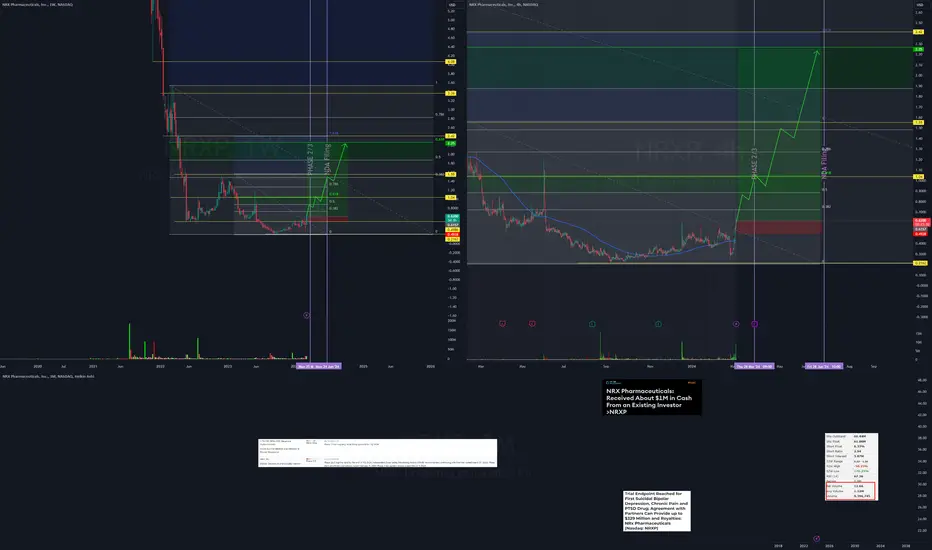Click the green 2.25 price label on 4h chart
Image resolution: width=932 pixels, height=550 pixels.
coord(919,49)
